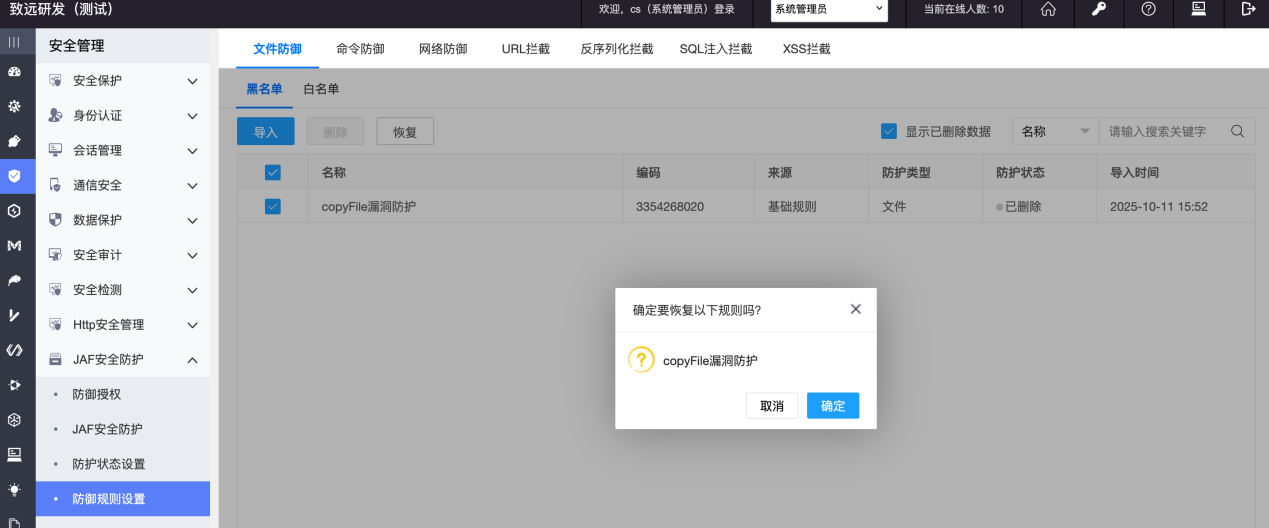Uncheck the select-all checkbox in table header
The image size is (1269, 528).
click(272, 172)
